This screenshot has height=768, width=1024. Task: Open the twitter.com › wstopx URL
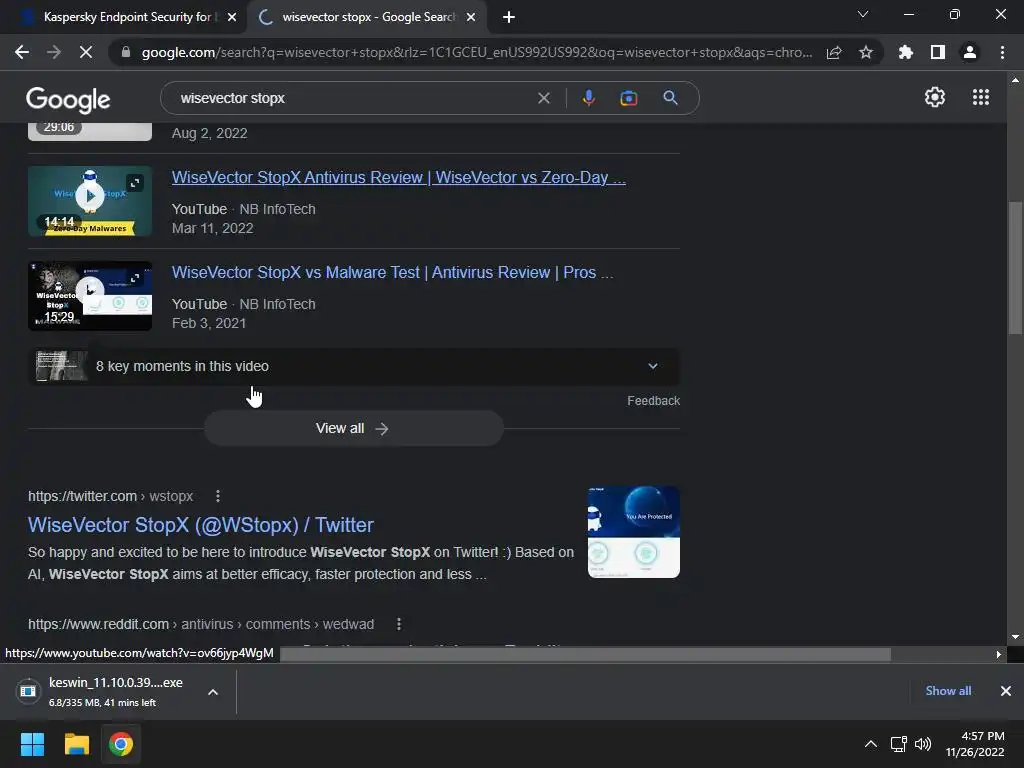point(110,496)
